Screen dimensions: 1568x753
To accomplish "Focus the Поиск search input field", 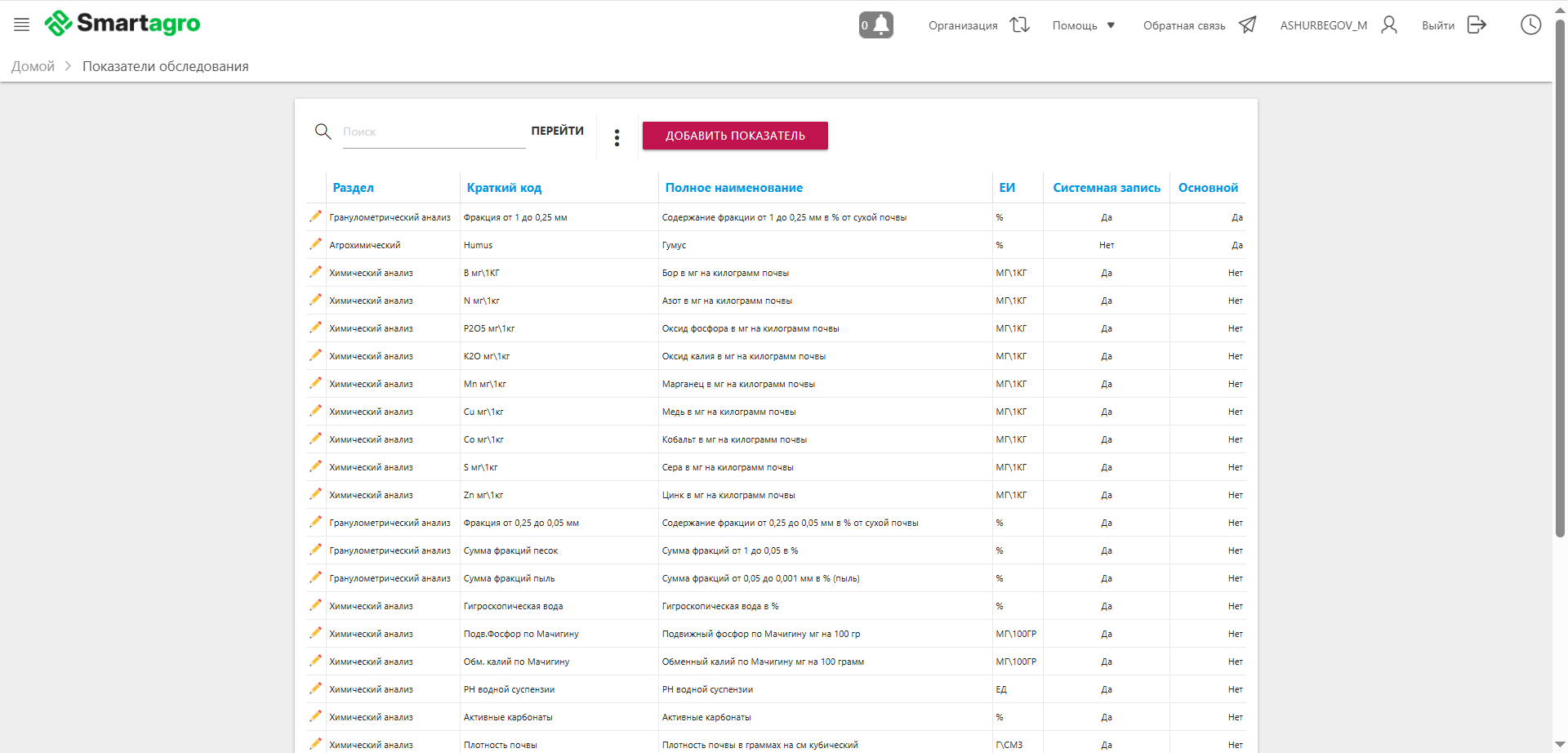I will click(x=433, y=132).
